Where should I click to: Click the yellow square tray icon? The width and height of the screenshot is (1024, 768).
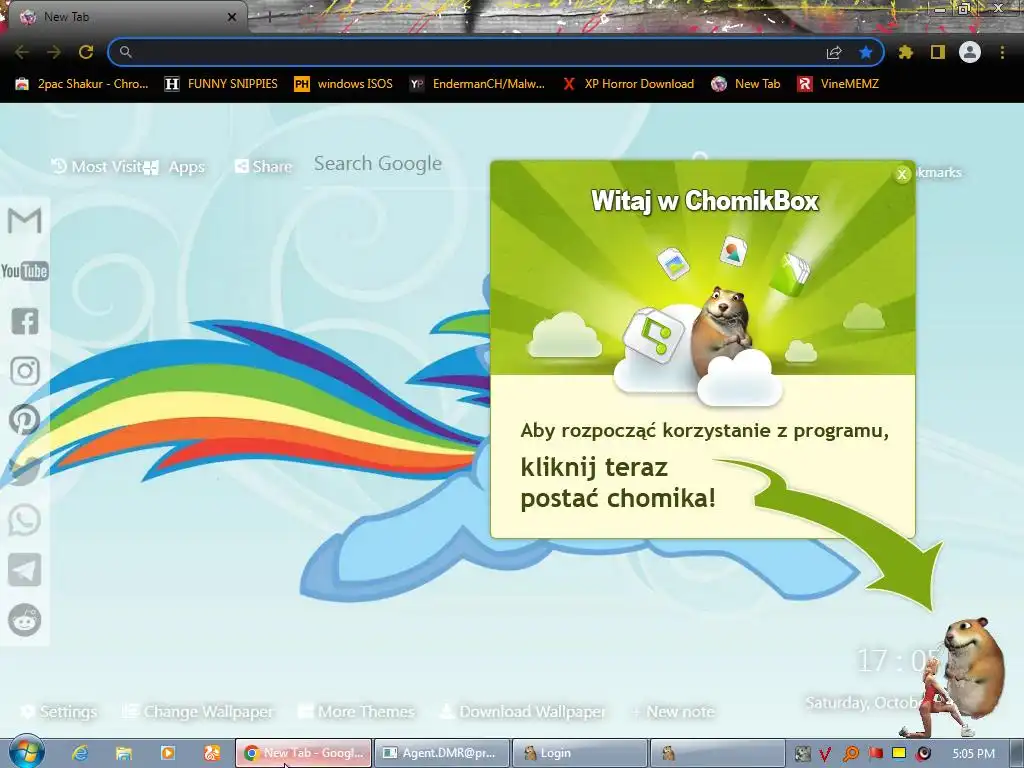pos(899,753)
